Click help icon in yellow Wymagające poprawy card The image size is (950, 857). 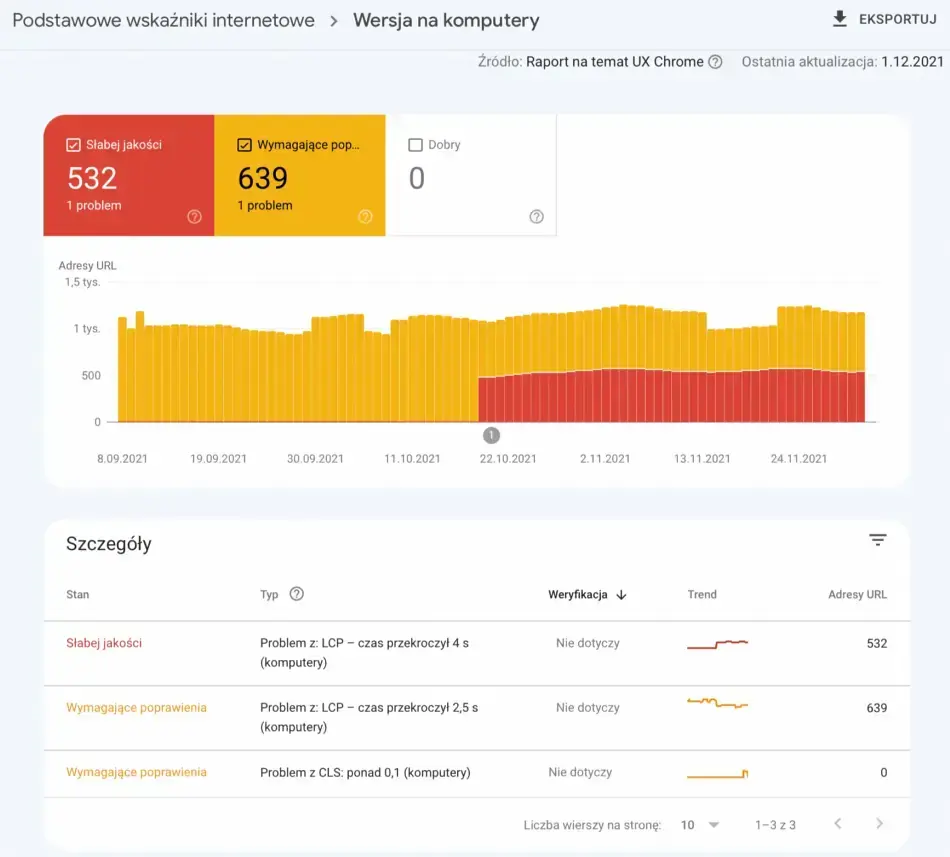point(365,217)
